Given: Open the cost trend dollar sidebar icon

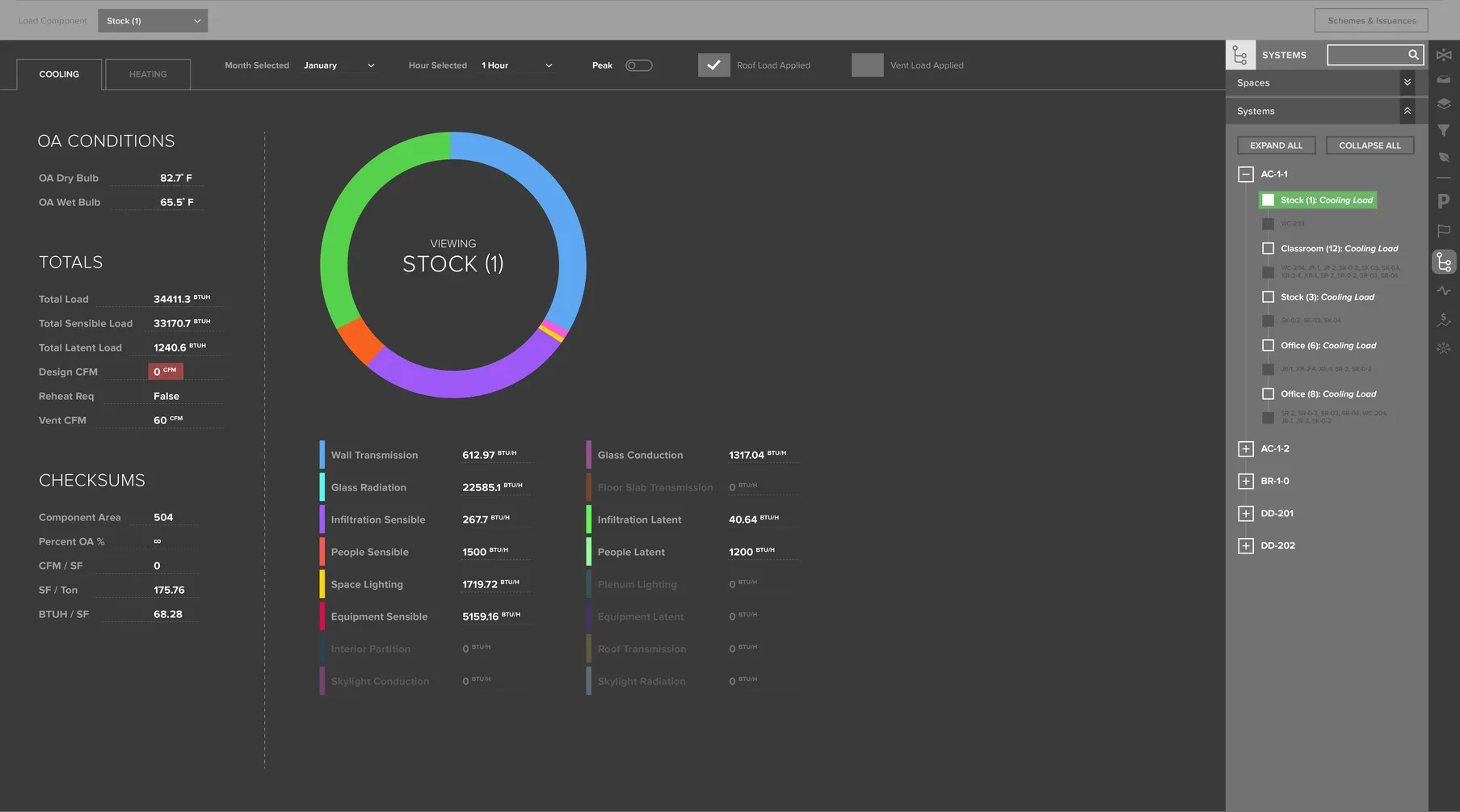Looking at the screenshot, I should pos(1444,320).
